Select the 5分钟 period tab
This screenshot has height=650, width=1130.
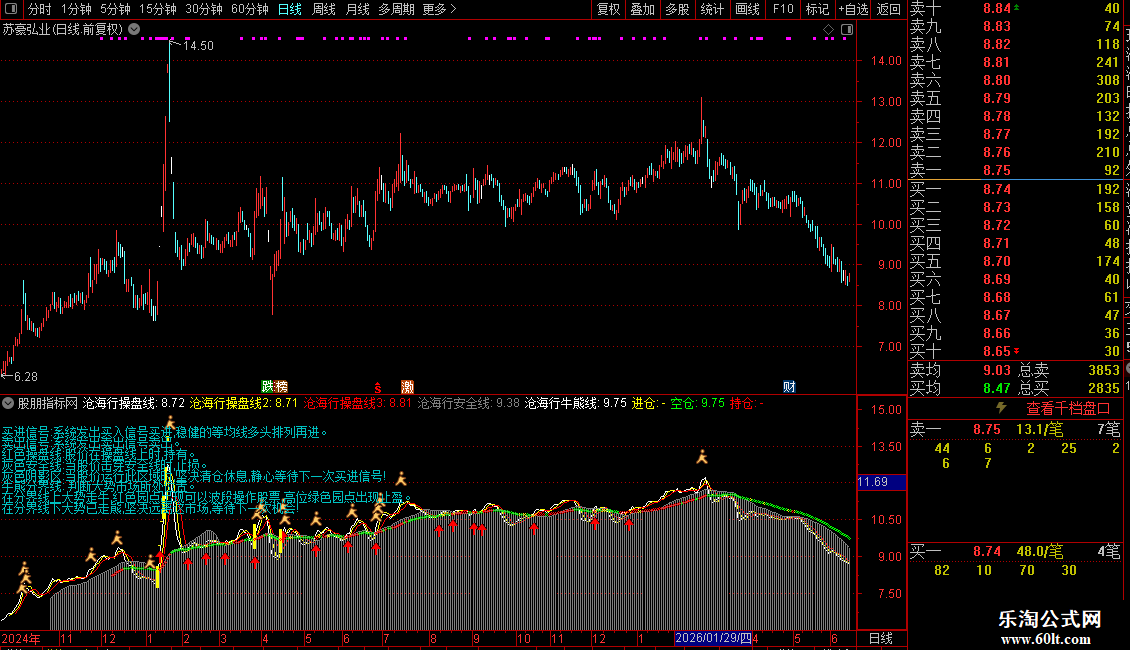pos(115,9)
